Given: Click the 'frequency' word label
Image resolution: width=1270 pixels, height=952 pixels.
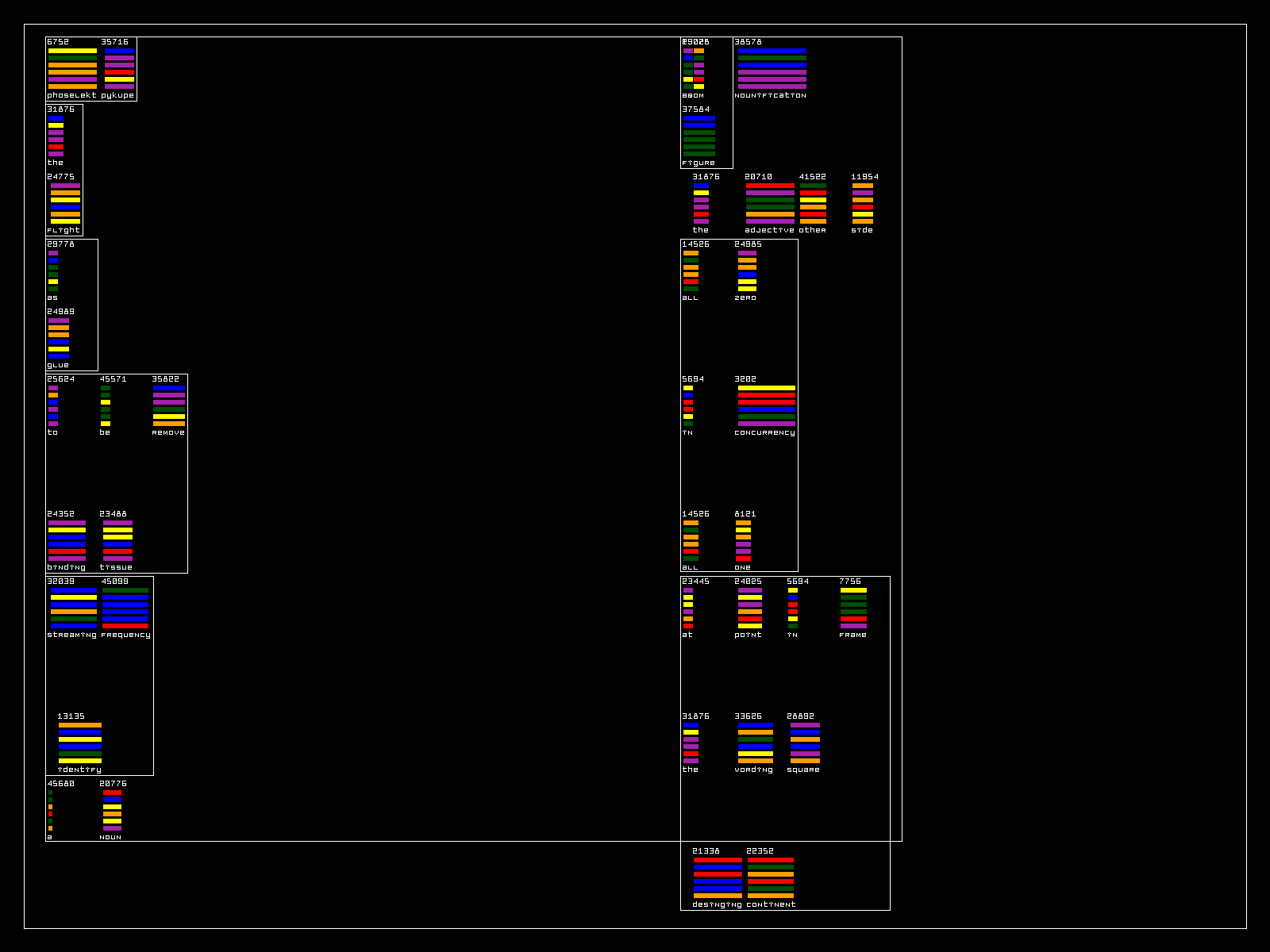Looking at the screenshot, I should point(125,635).
